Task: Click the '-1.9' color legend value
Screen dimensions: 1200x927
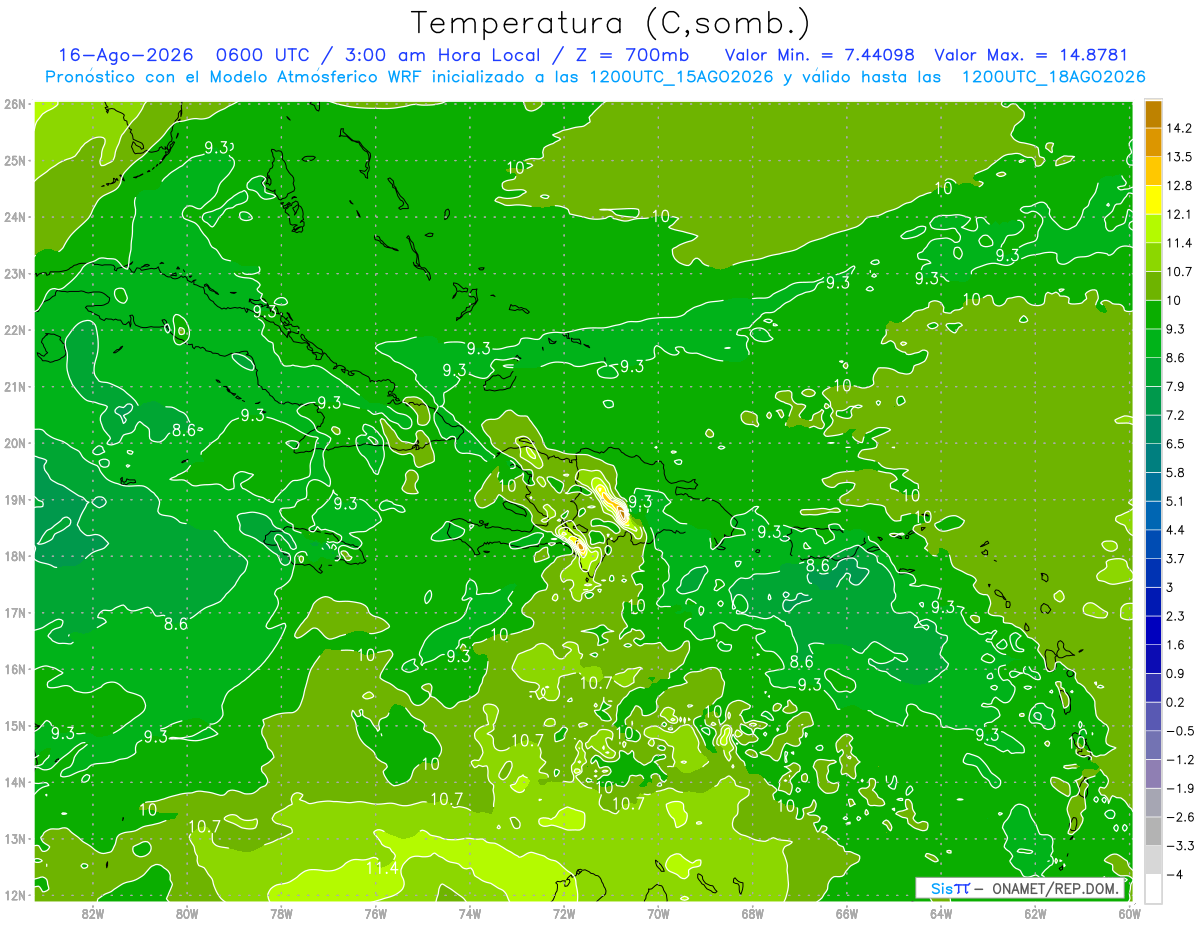Action: 1179,788
